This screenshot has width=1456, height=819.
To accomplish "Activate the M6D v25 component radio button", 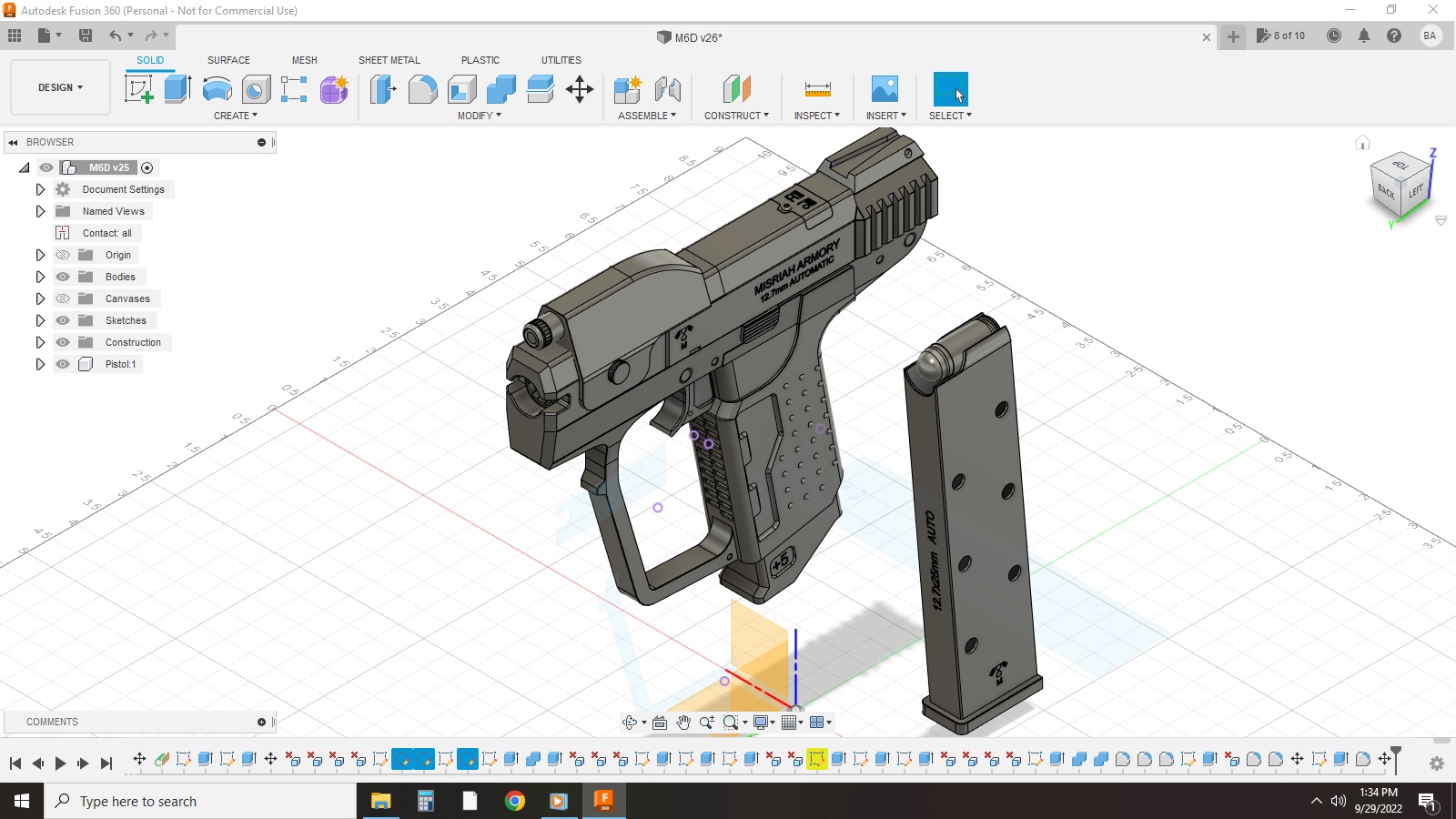I will point(147,167).
